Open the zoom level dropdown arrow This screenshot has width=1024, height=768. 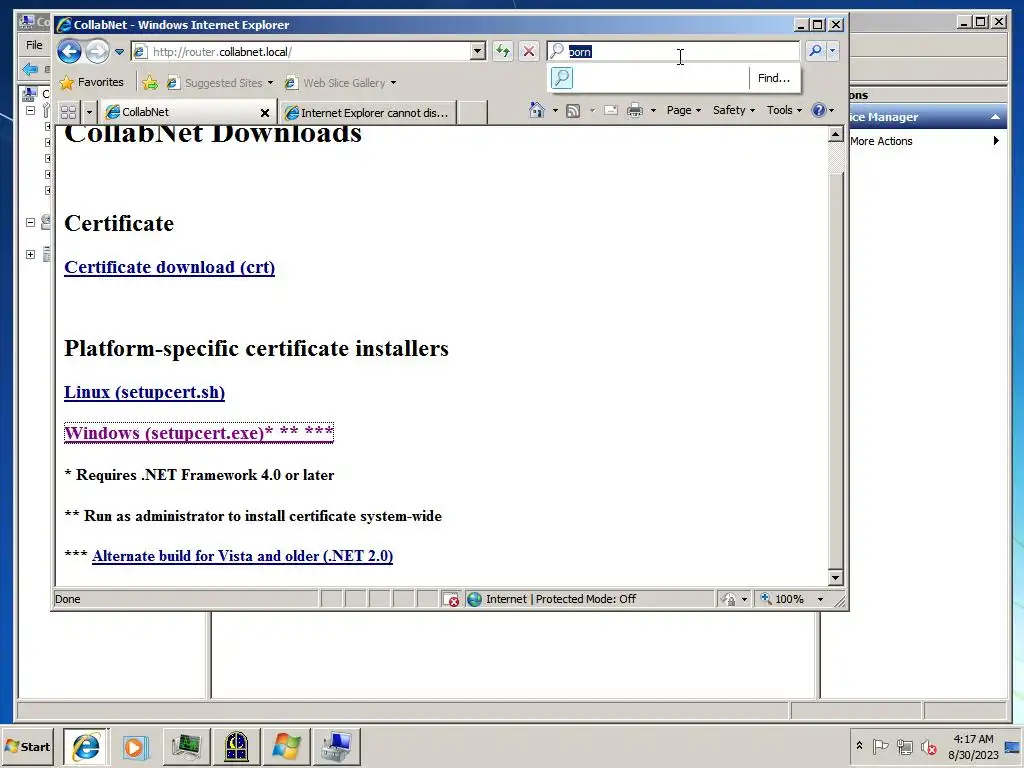(x=820, y=600)
